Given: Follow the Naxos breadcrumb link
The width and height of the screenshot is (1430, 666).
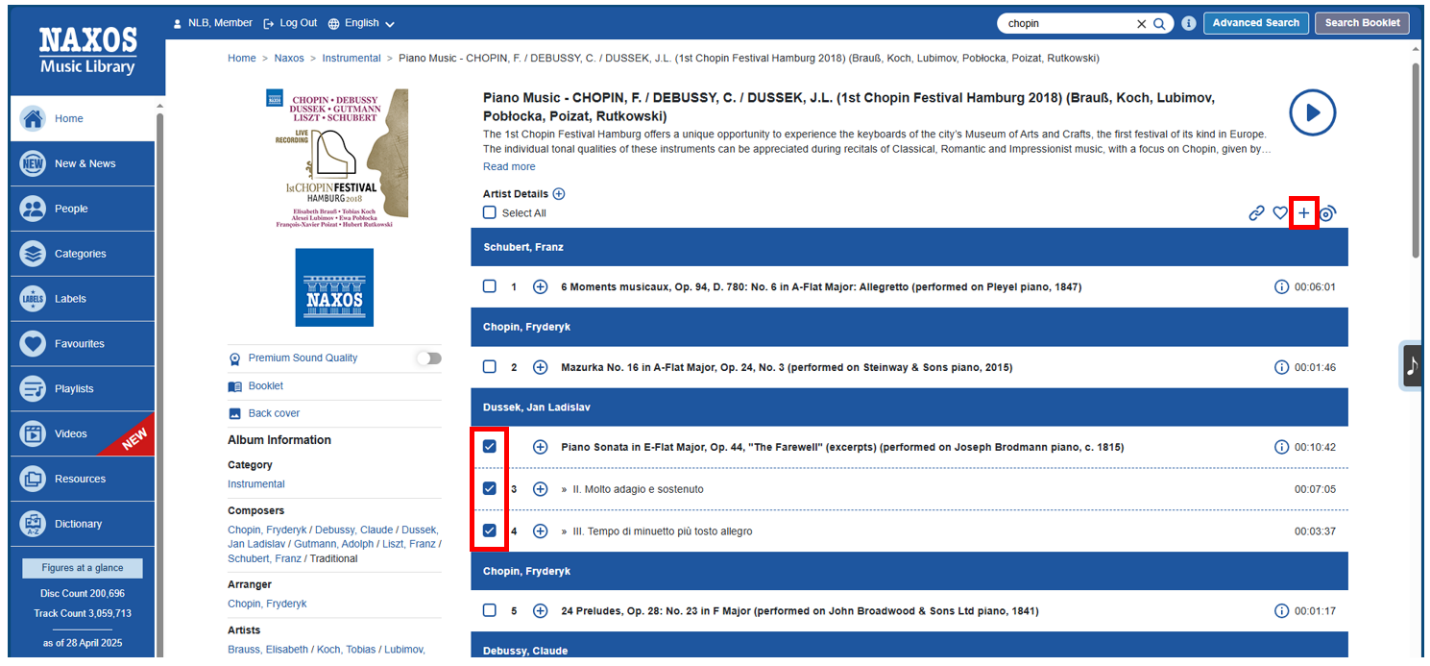Looking at the screenshot, I should pos(289,58).
